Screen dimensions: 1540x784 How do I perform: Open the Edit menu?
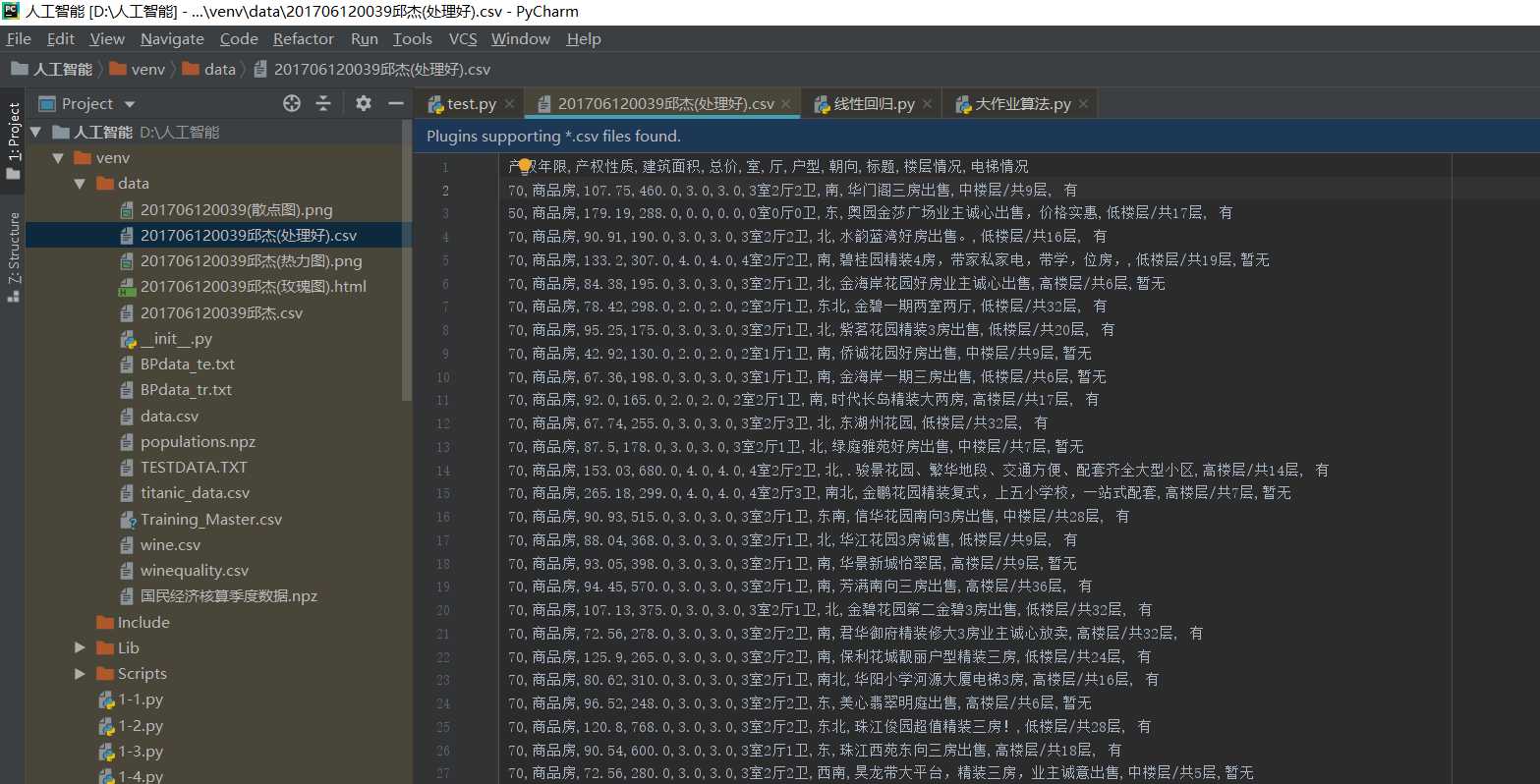point(61,39)
